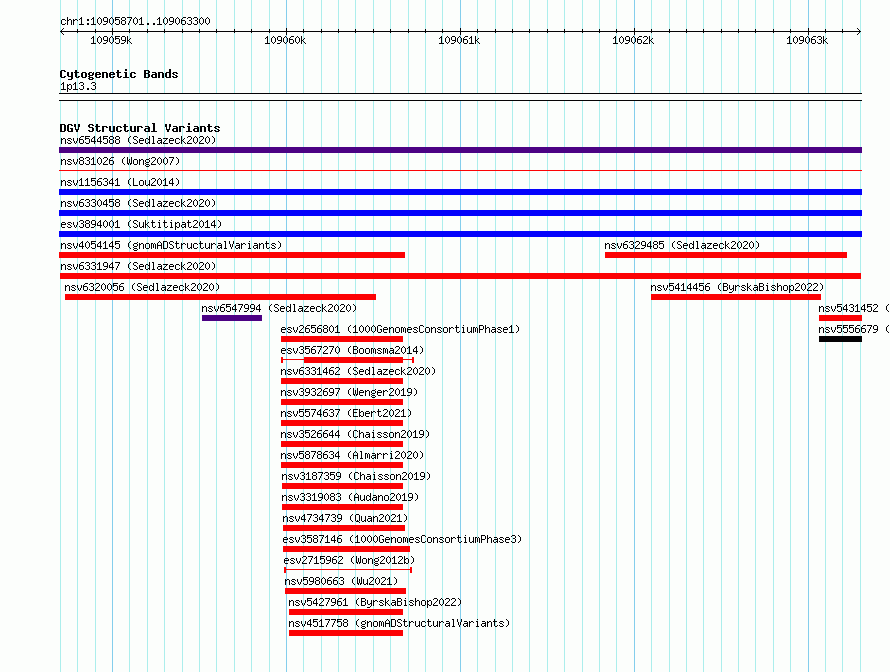This screenshot has height=672, width=890.
Task: Select the red nsv6329485 variant bar
Action: tap(726, 255)
